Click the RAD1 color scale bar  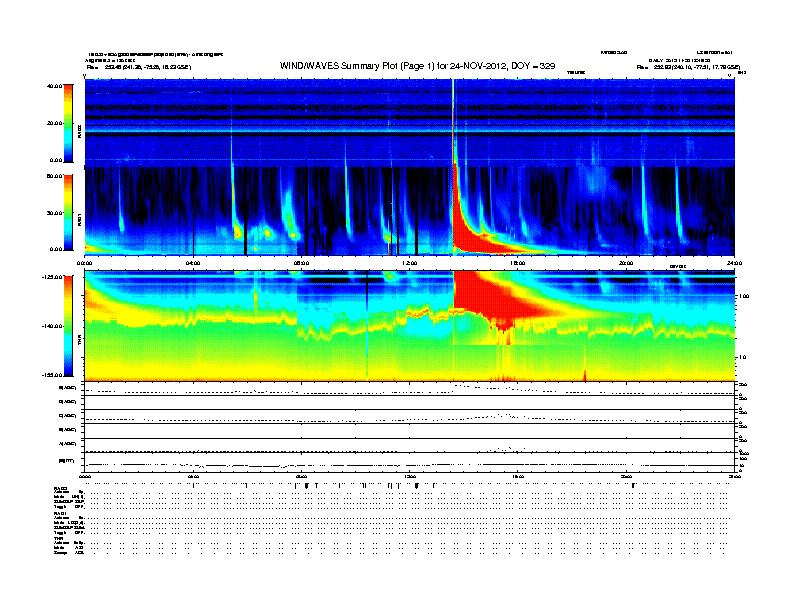click(68, 213)
